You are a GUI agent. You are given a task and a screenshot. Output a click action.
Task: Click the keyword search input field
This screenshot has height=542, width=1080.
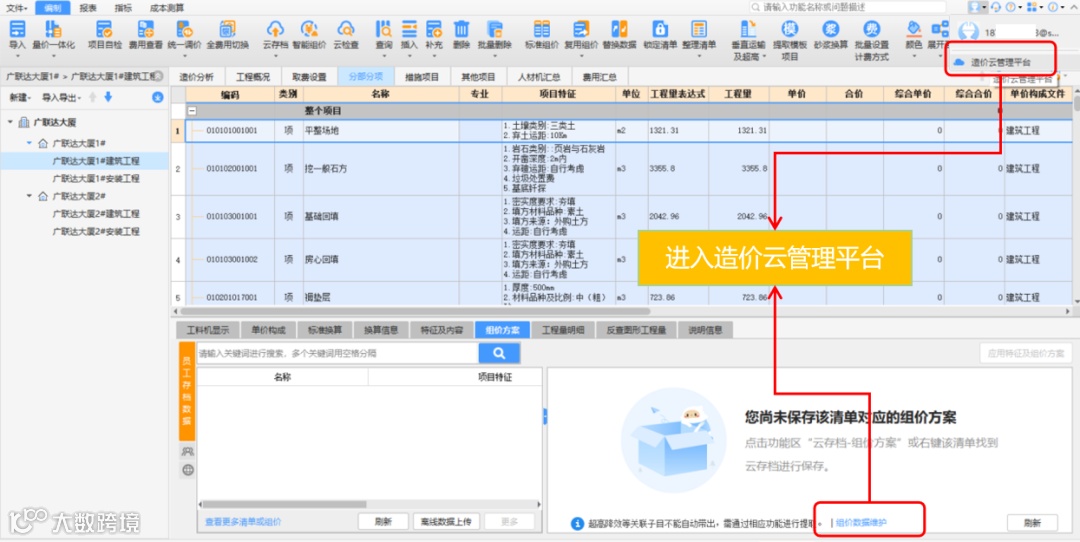point(338,353)
